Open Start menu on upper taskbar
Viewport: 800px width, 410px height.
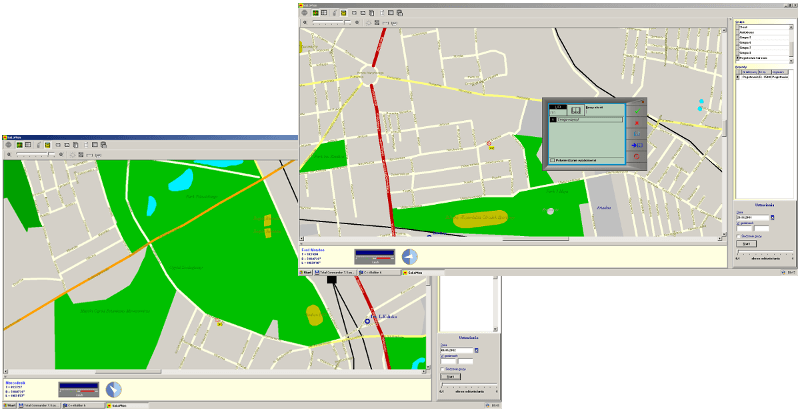coord(306,273)
